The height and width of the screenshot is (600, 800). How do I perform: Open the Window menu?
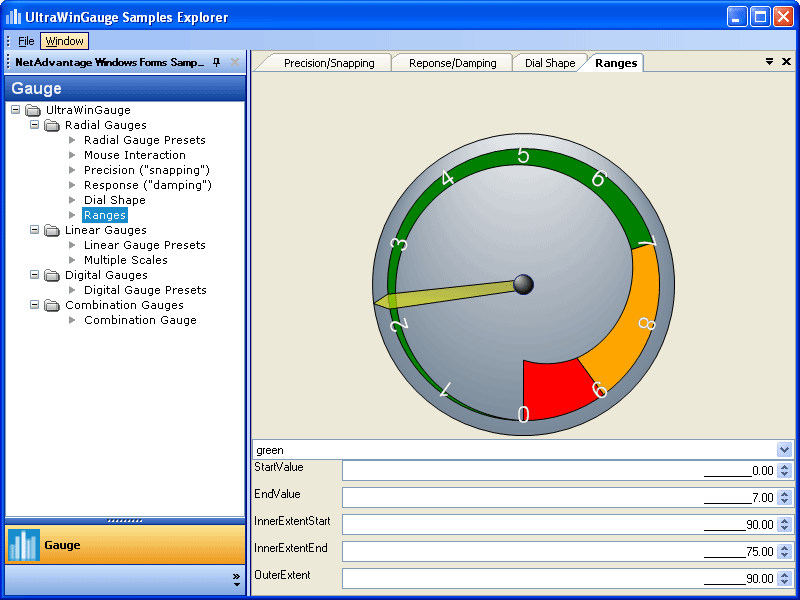(63, 41)
